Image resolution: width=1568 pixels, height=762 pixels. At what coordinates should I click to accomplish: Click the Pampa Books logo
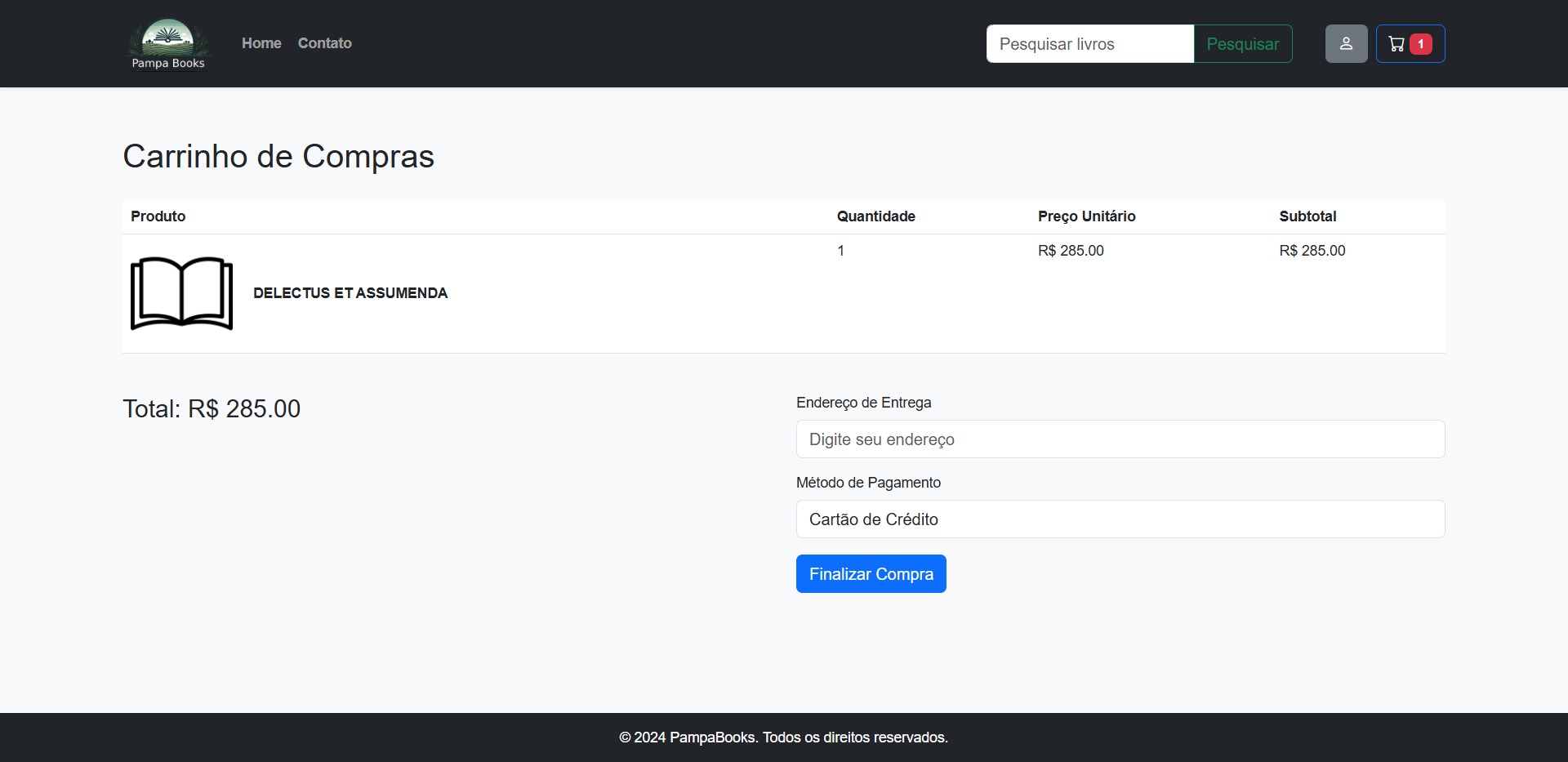click(169, 43)
